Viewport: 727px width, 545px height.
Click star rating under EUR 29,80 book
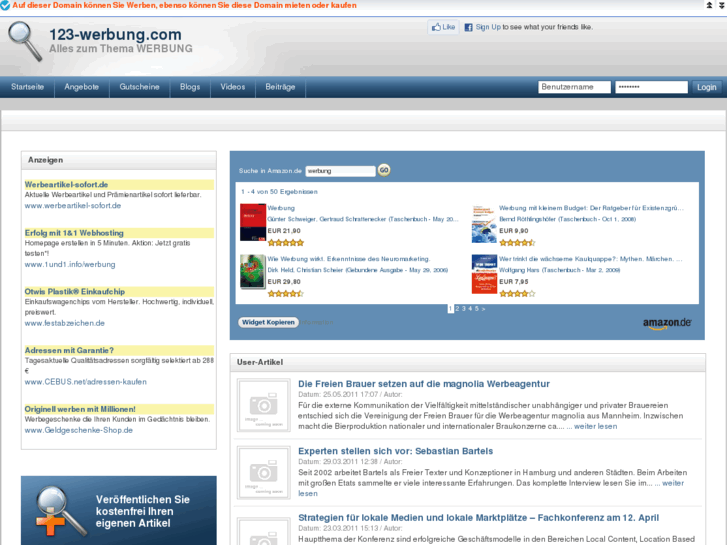point(286,294)
